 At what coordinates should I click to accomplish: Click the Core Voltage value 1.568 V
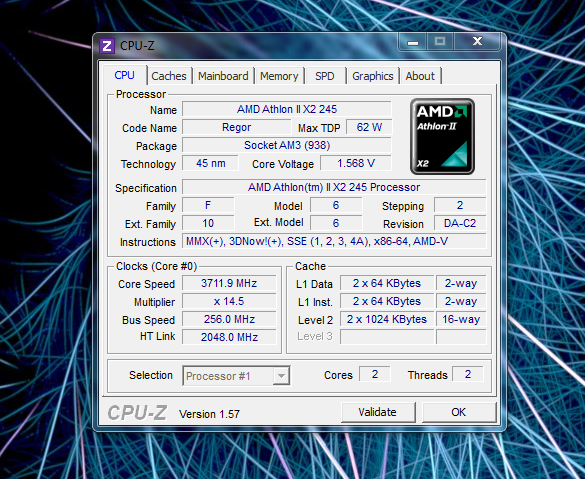click(x=356, y=163)
